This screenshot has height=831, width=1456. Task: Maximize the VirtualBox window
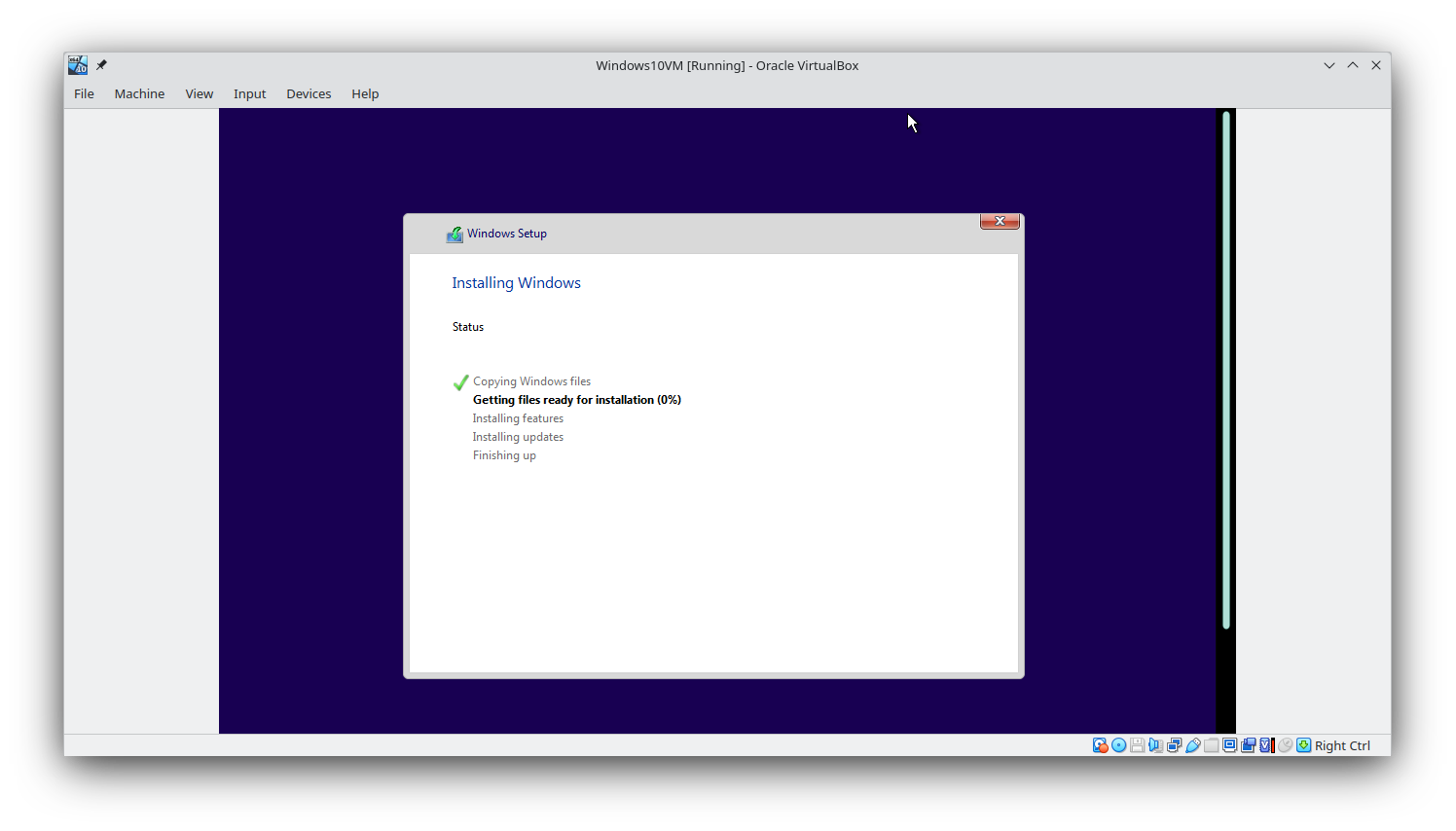click(x=1353, y=65)
